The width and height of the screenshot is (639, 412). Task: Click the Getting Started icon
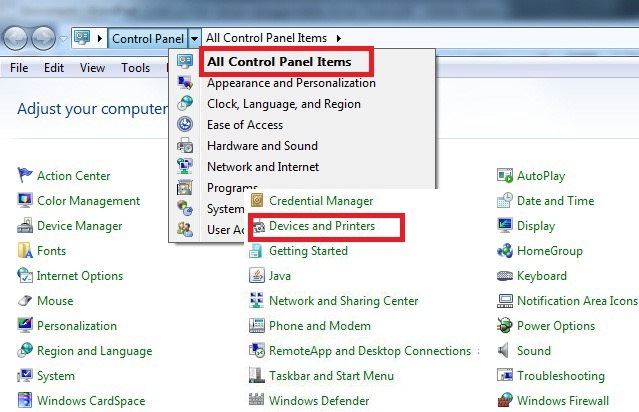256,251
